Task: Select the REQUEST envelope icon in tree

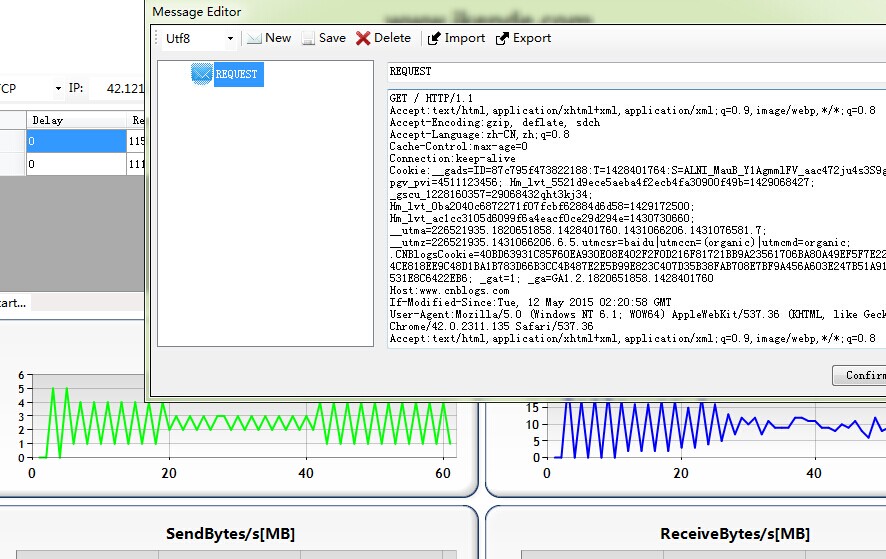Action: coord(202,74)
